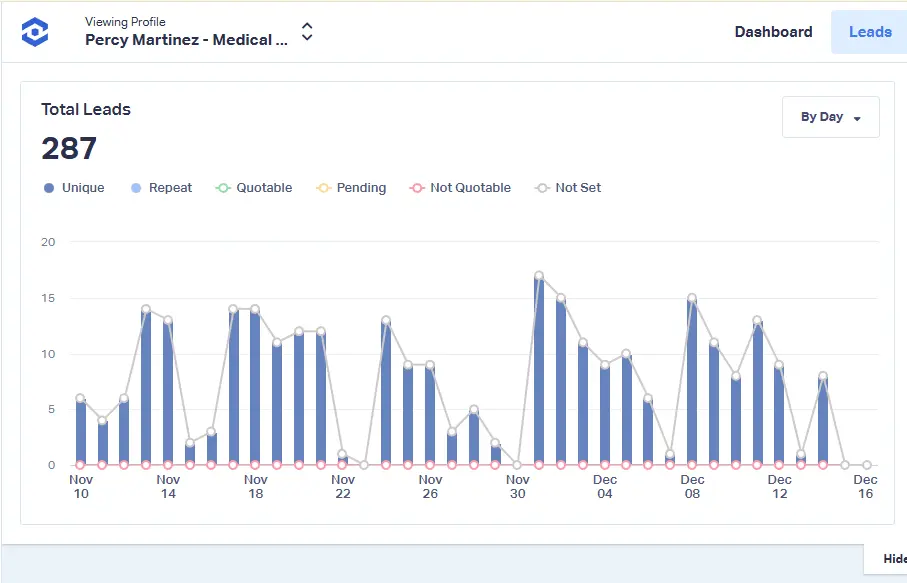907x583 pixels.
Task: Click the Pending yellow circle marker
Action: (324, 188)
